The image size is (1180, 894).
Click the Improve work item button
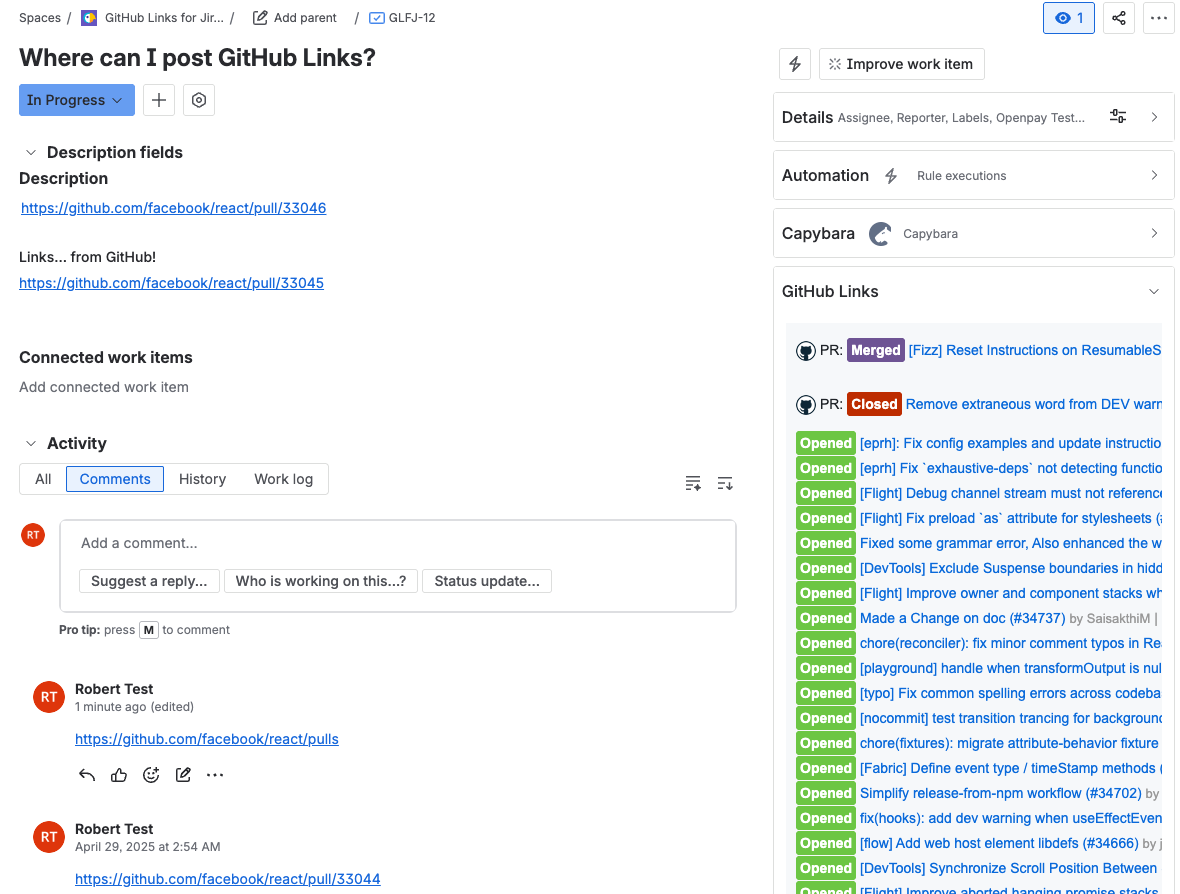[x=901, y=64]
